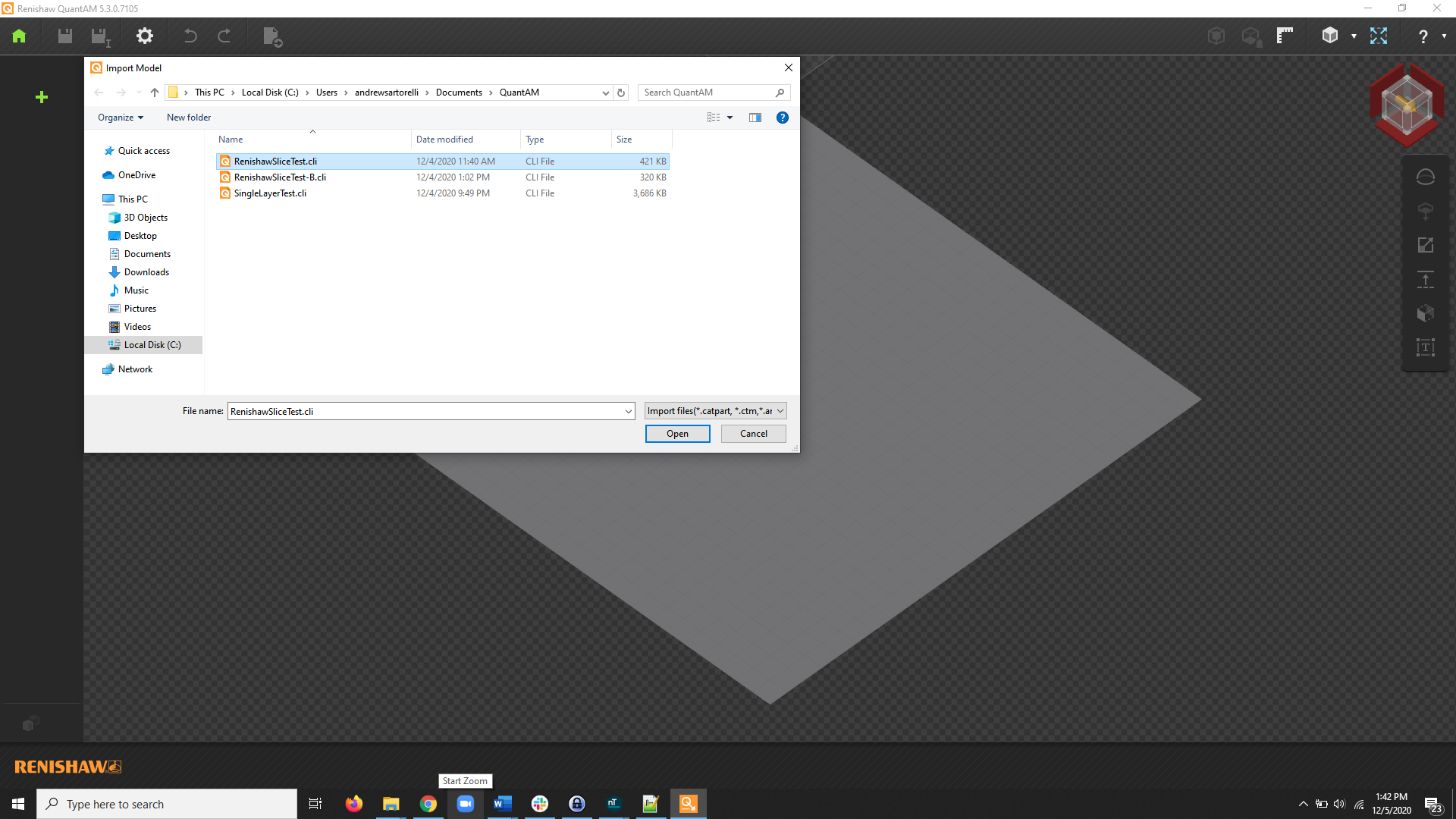The image size is (1456, 819).
Task: Open the file type filter dropdown
Action: click(x=715, y=411)
